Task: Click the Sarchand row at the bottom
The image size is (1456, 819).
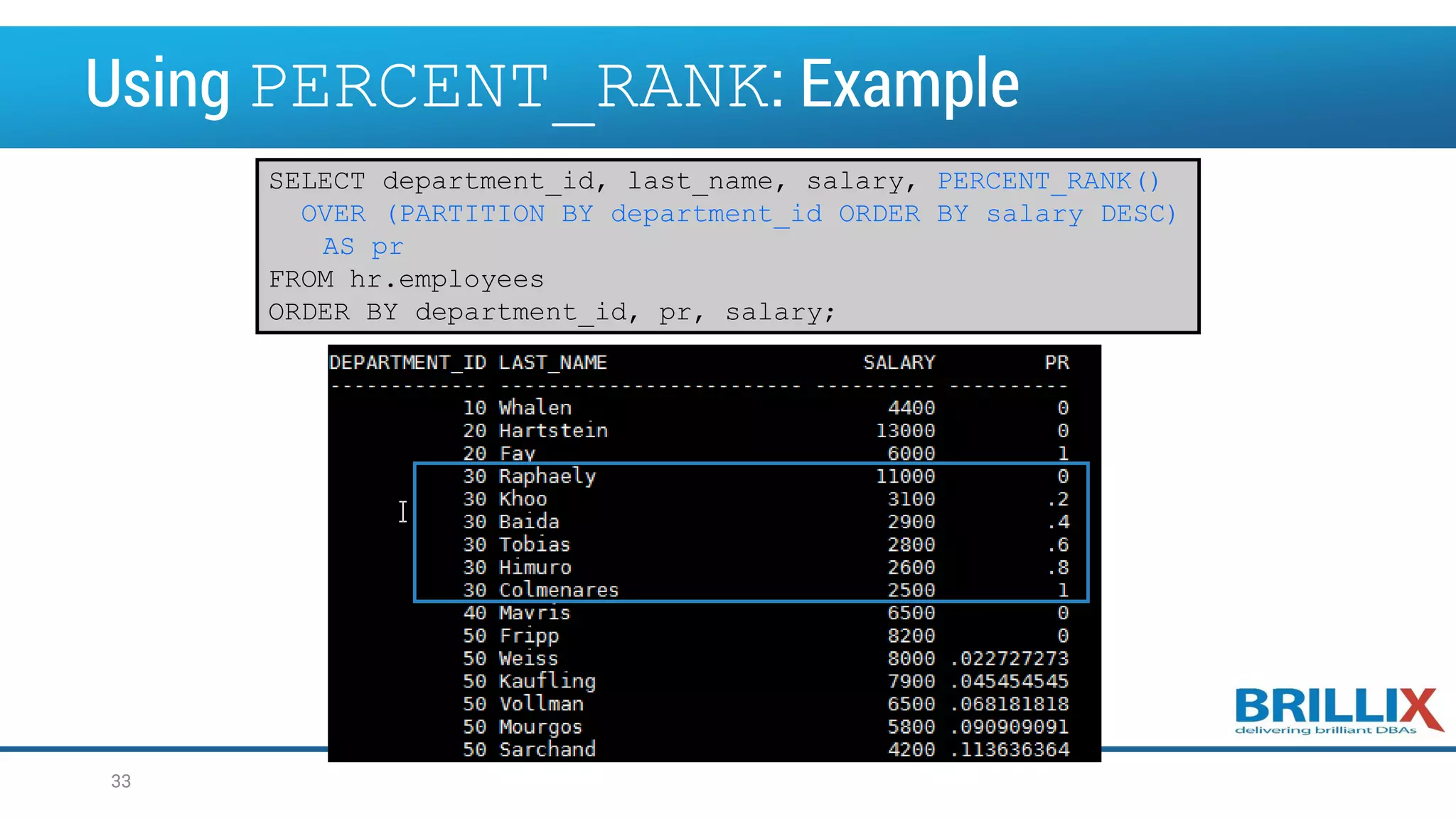Action: tap(547, 749)
